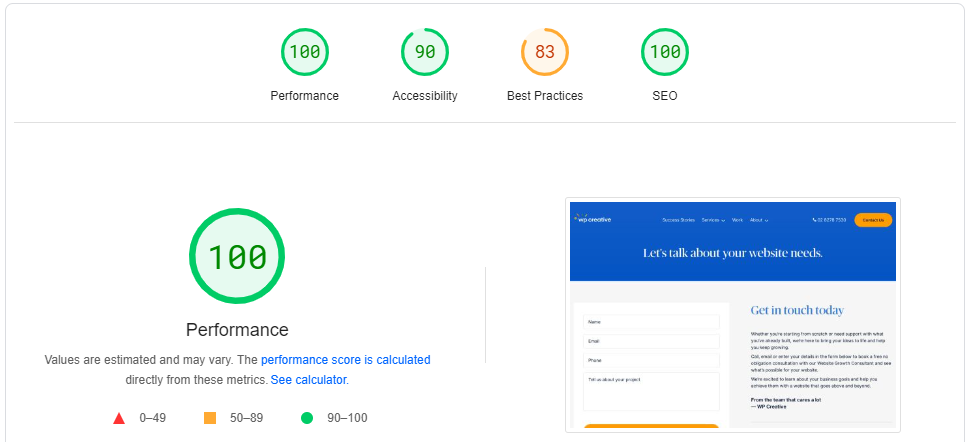Click the WP Creative logo in screenshot

coord(592,219)
